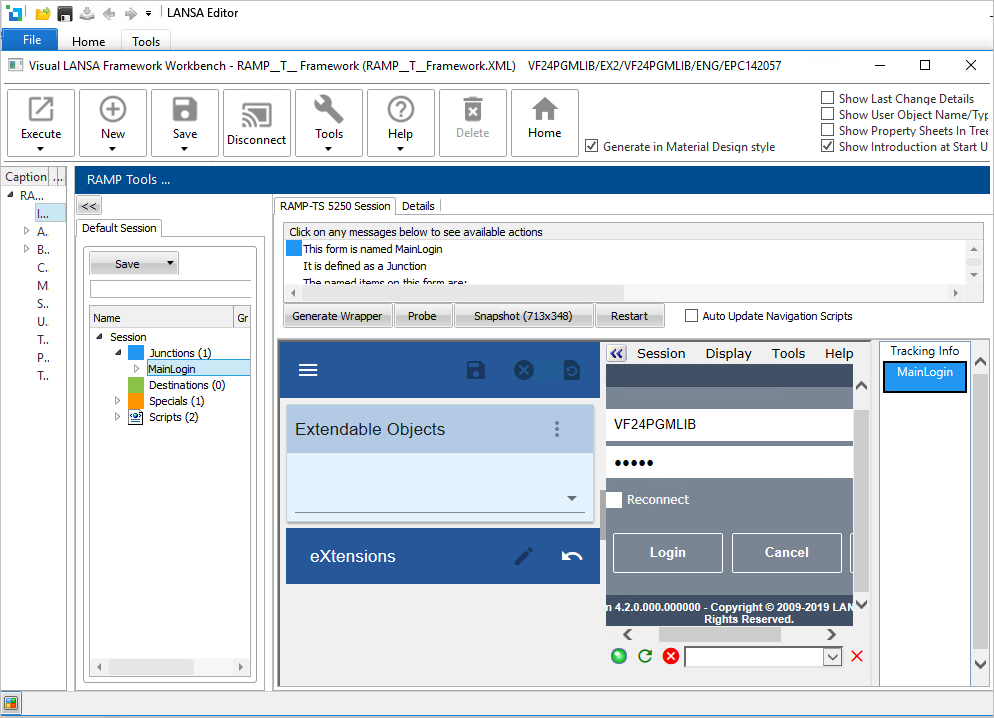Uncheck Generate in Material Design style
Screen dimensions: 994x718
click(x=592, y=146)
